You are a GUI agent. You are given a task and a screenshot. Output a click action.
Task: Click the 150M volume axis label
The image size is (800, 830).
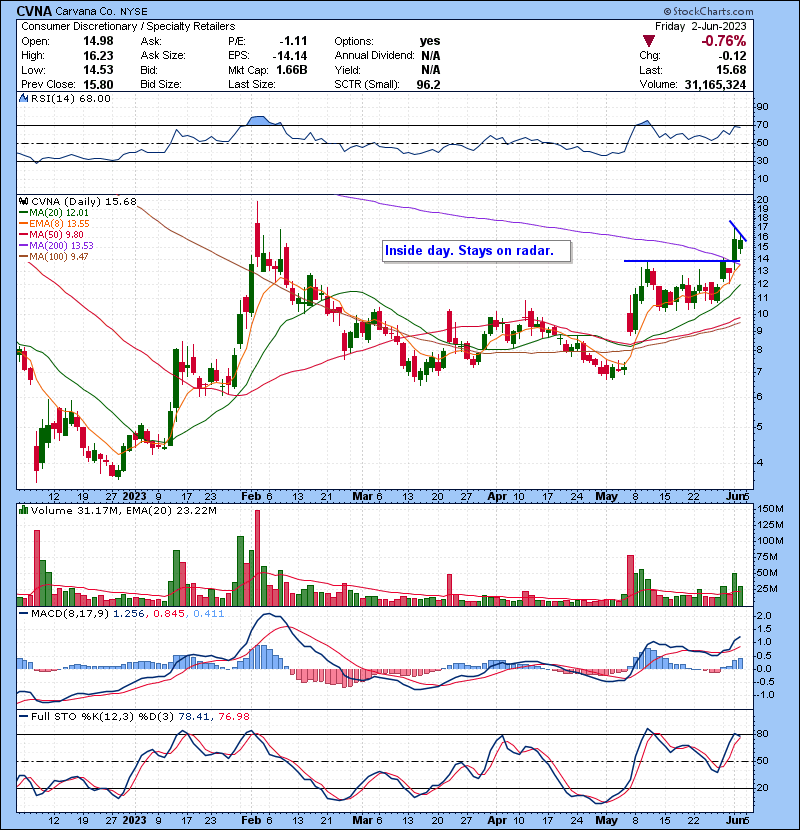point(771,509)
